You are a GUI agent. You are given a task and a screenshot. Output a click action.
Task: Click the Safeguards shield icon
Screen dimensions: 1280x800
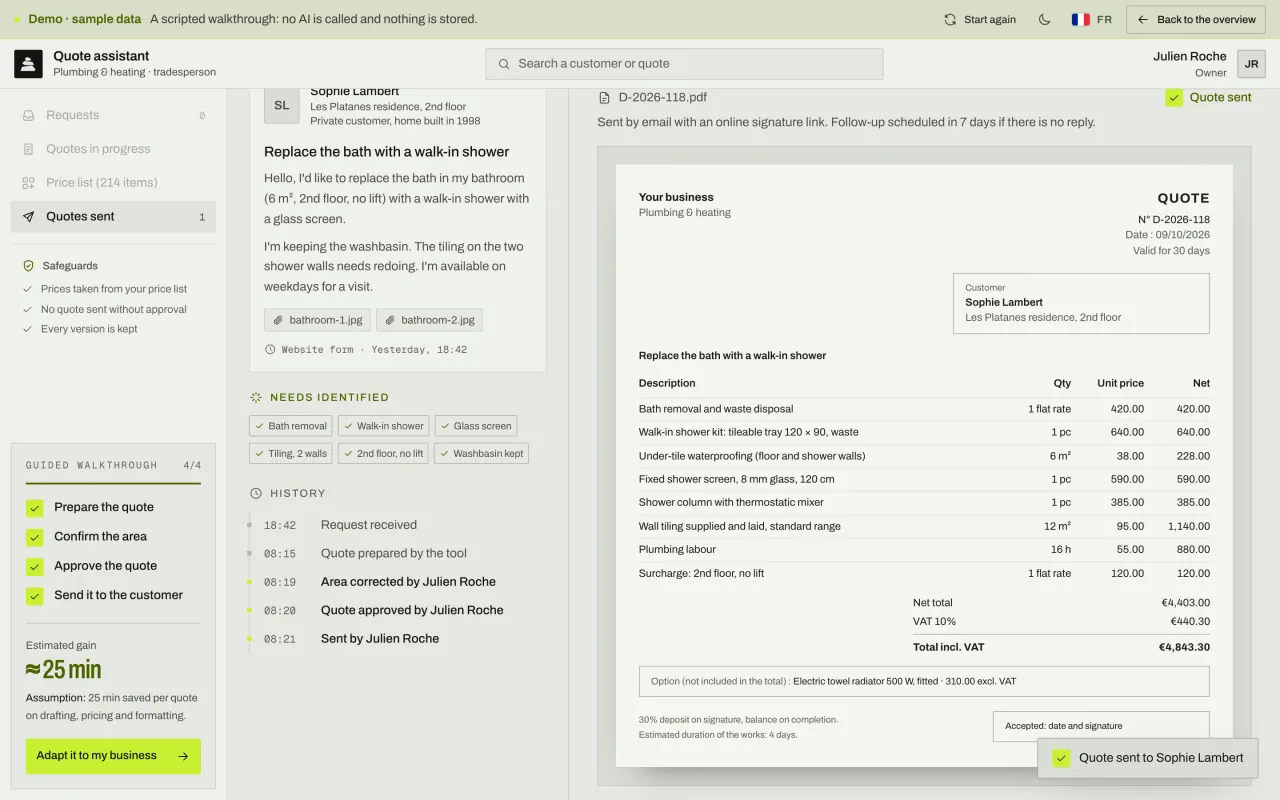tap(28, 266)
